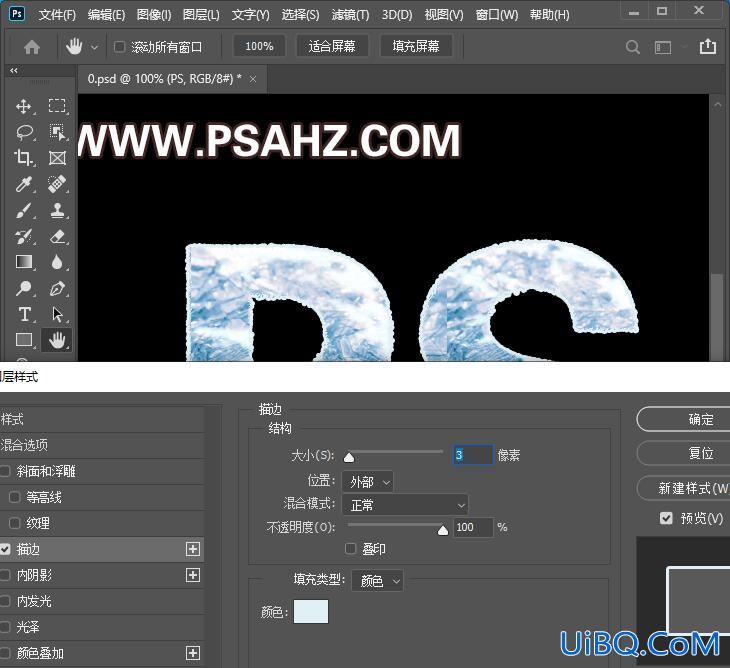Screen dimensions: 730x668
Task: Select the Rectangular Marquee tool
Action: (x=57, y=106)
